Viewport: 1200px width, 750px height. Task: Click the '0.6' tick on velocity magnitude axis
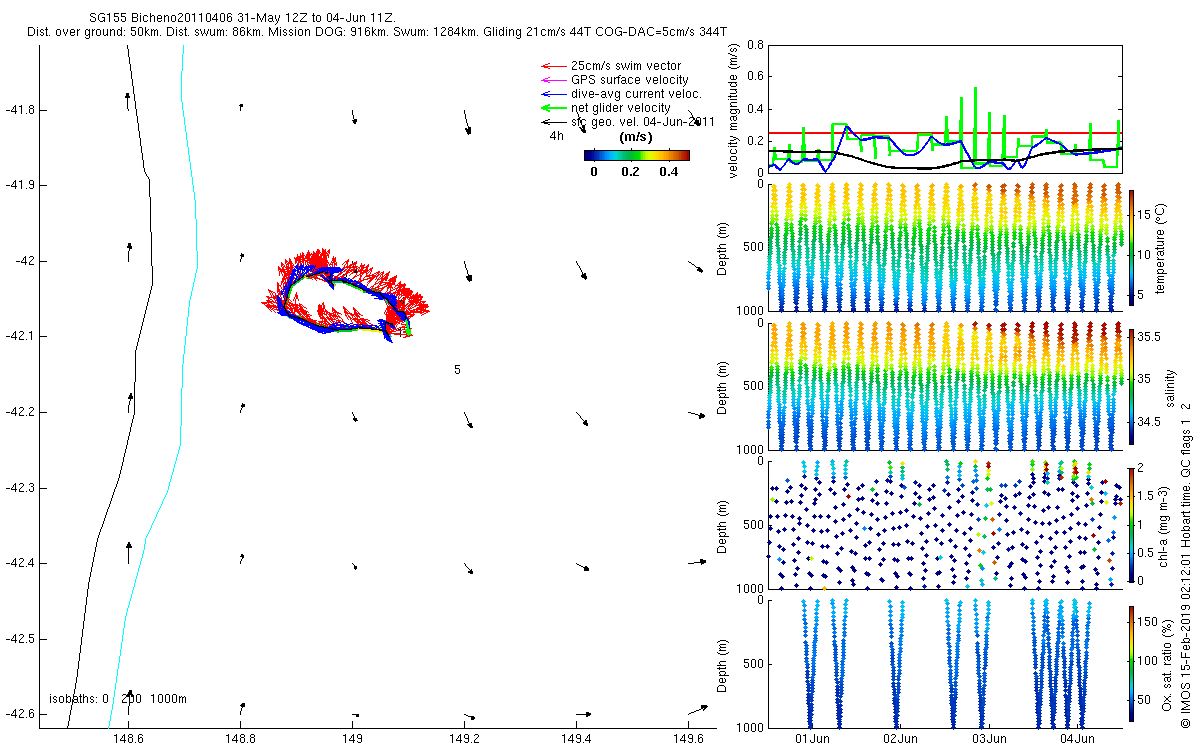755,77
